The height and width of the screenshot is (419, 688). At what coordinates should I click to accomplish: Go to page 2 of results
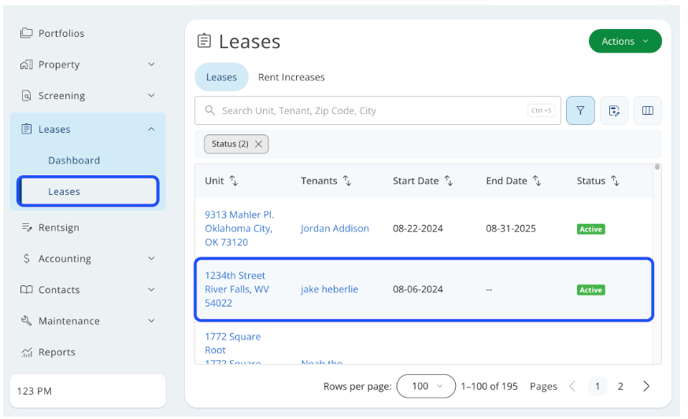(x=620, y=386)
